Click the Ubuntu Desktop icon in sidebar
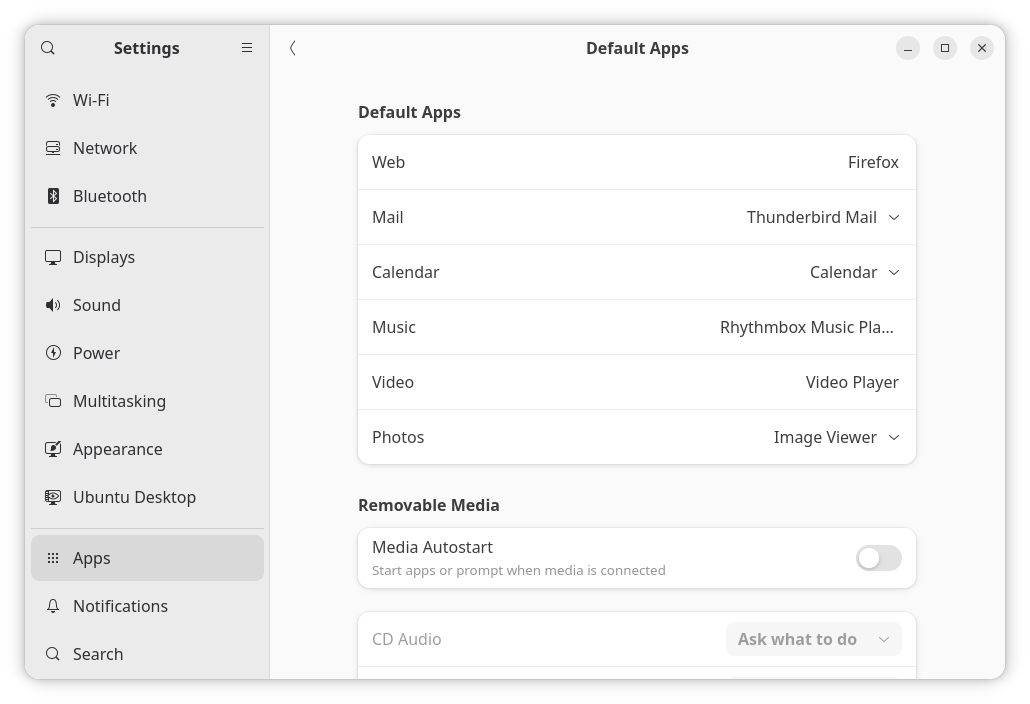Viewport: 1030px width, 704px height. tap(53, 497)
